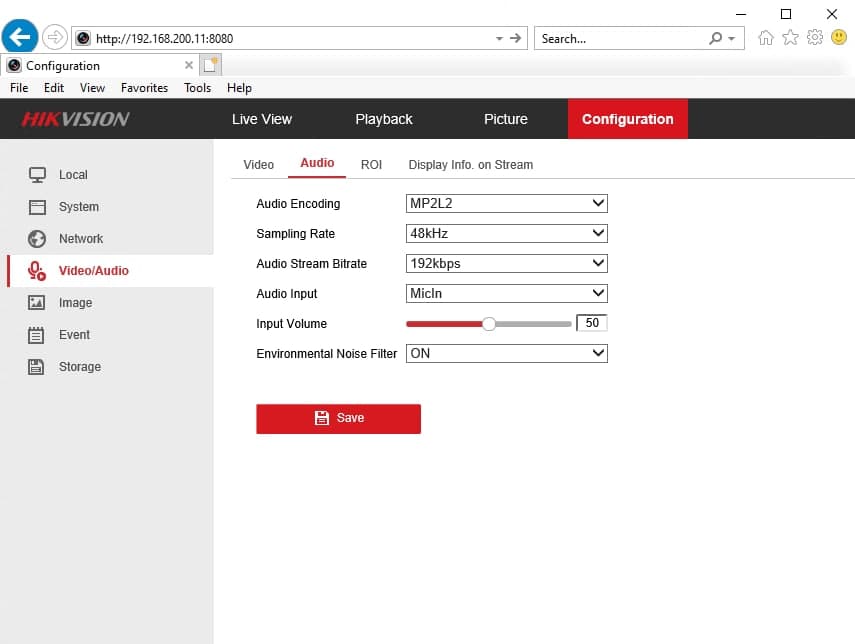
Task: Open the Sampling Rate dropdown
Action: coord(506,234)
